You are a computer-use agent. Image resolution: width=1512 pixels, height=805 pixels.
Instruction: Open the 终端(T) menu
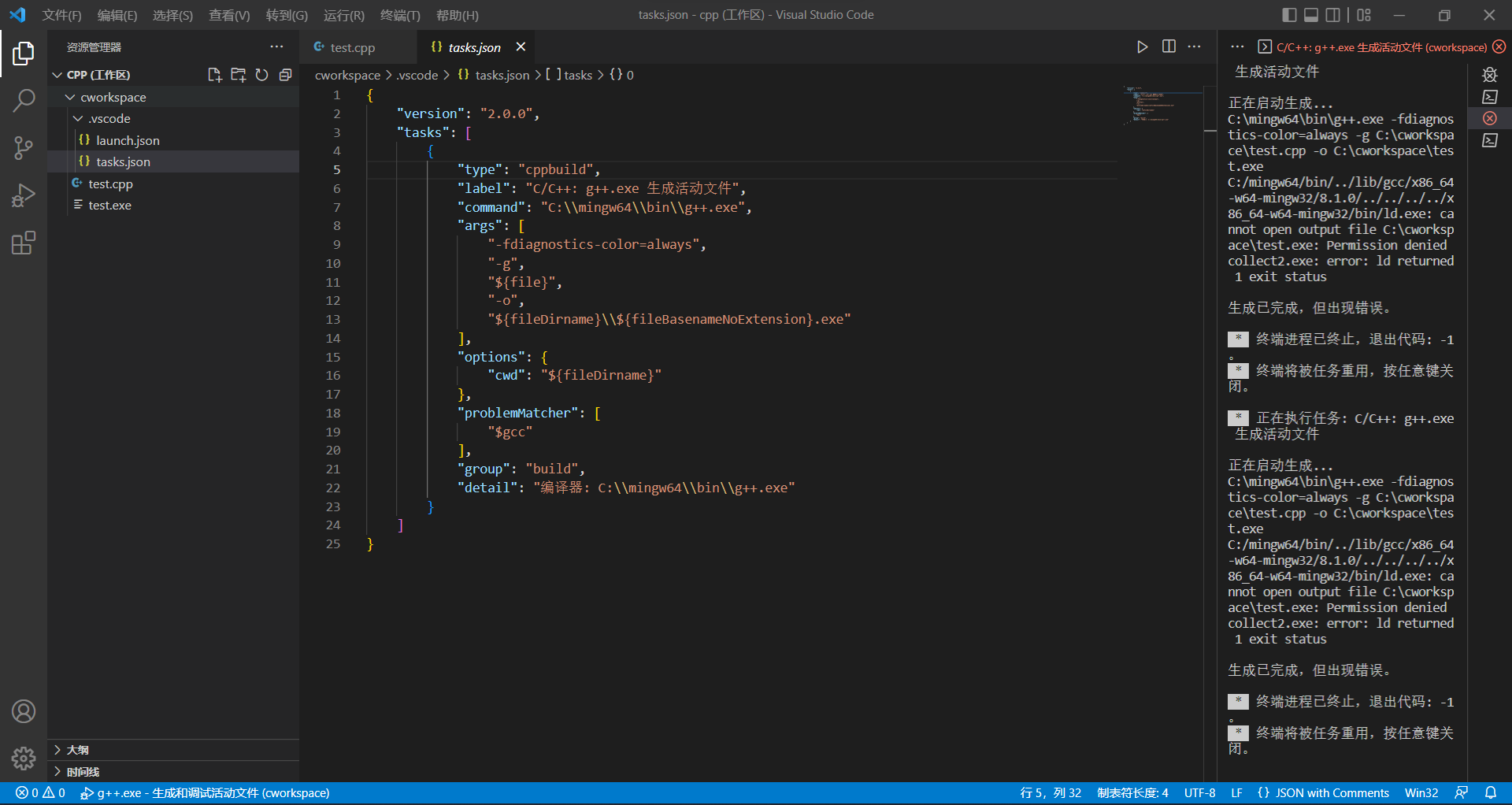click(x=400, y=15)
